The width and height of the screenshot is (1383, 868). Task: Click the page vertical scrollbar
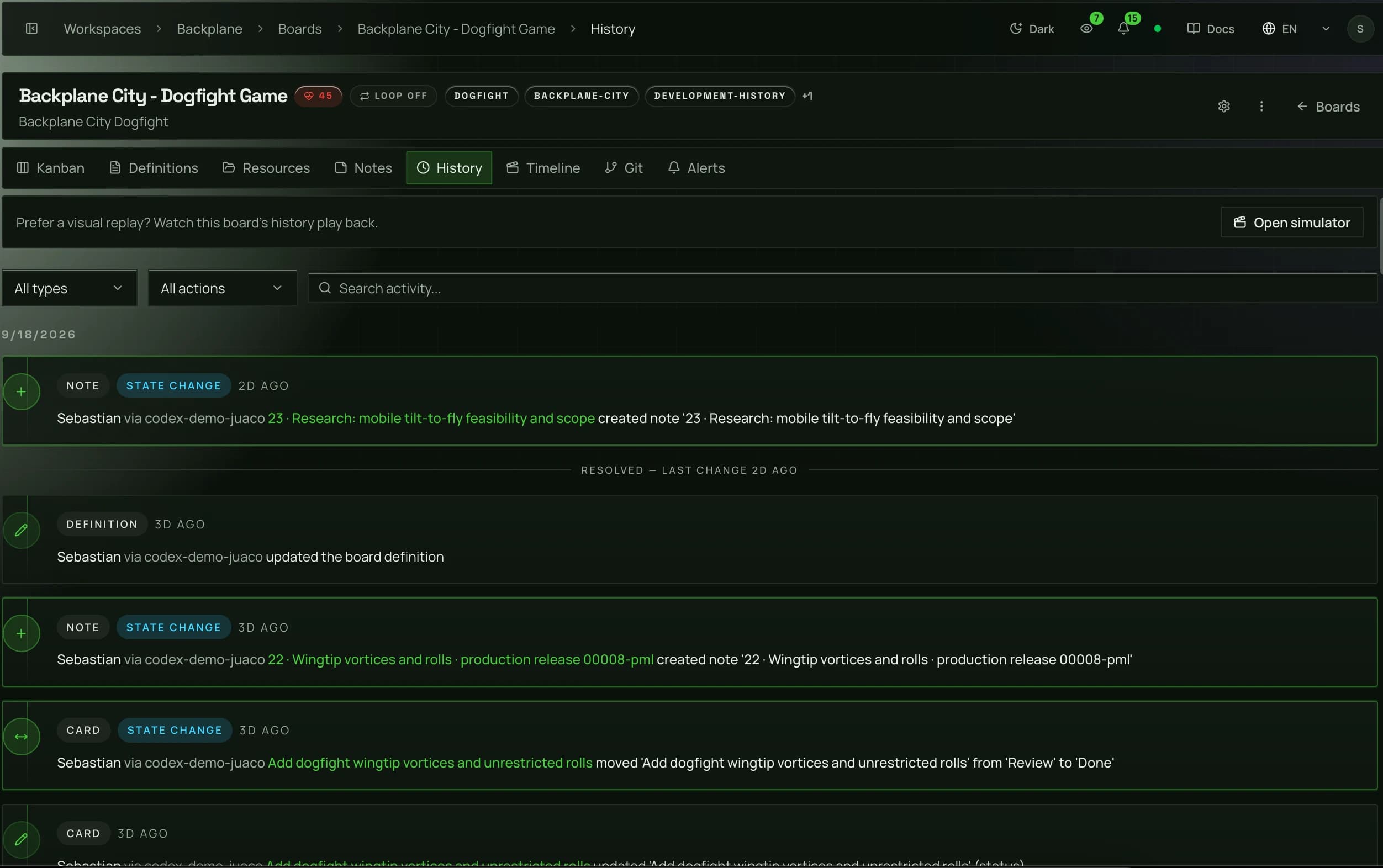(x=1381, y=235)
